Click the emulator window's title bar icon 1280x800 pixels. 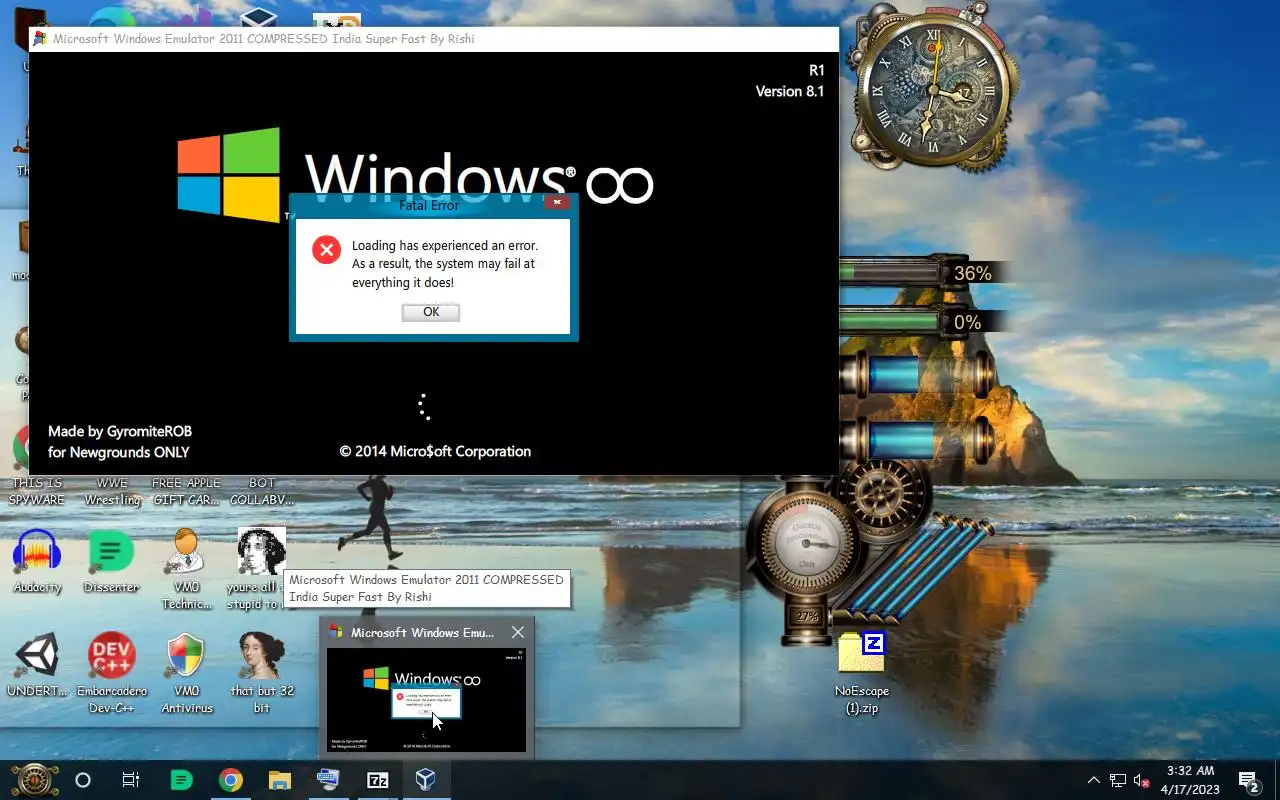point(39,39)
